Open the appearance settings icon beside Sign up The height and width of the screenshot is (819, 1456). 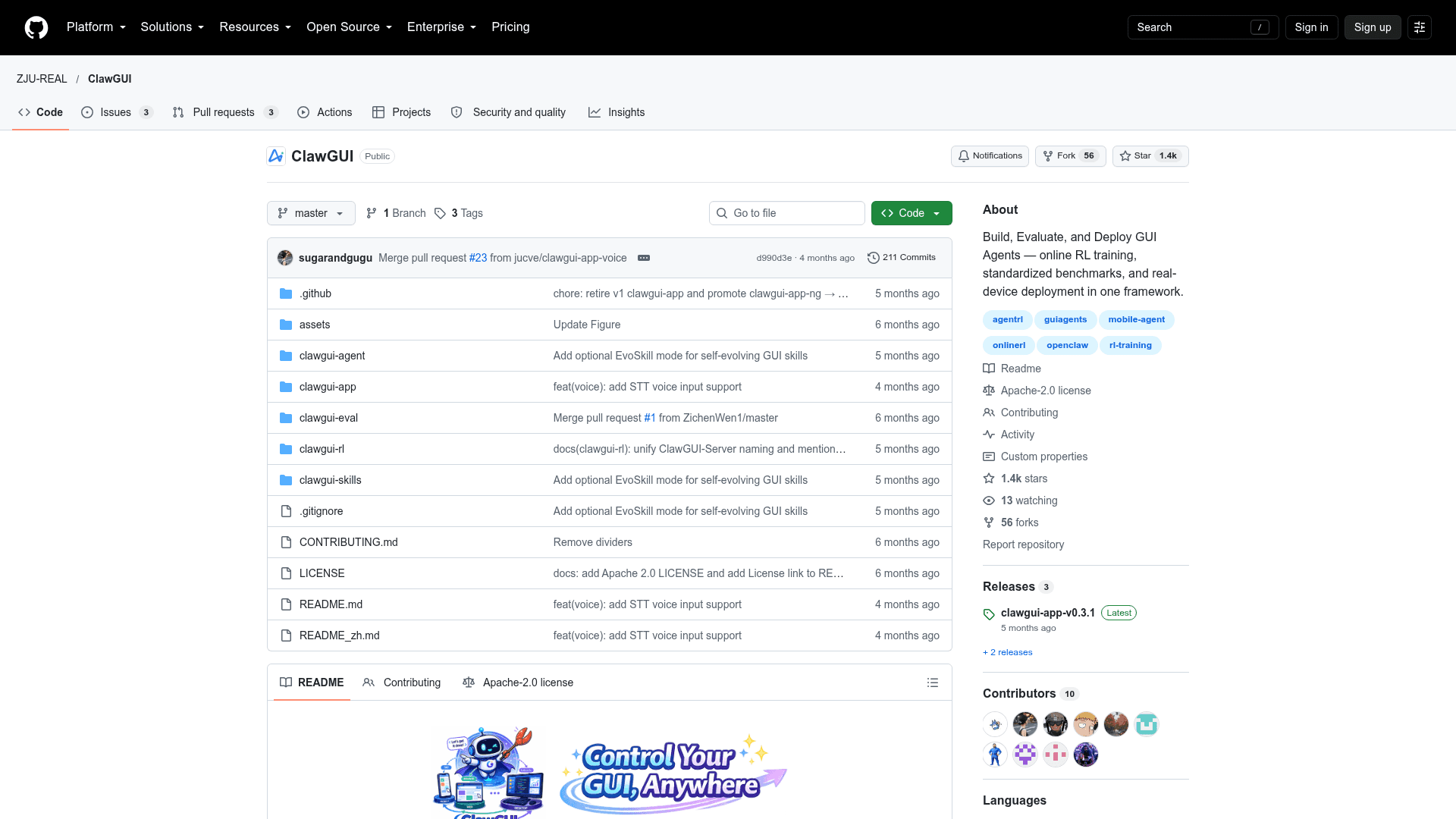click(x=1420, y=27)
